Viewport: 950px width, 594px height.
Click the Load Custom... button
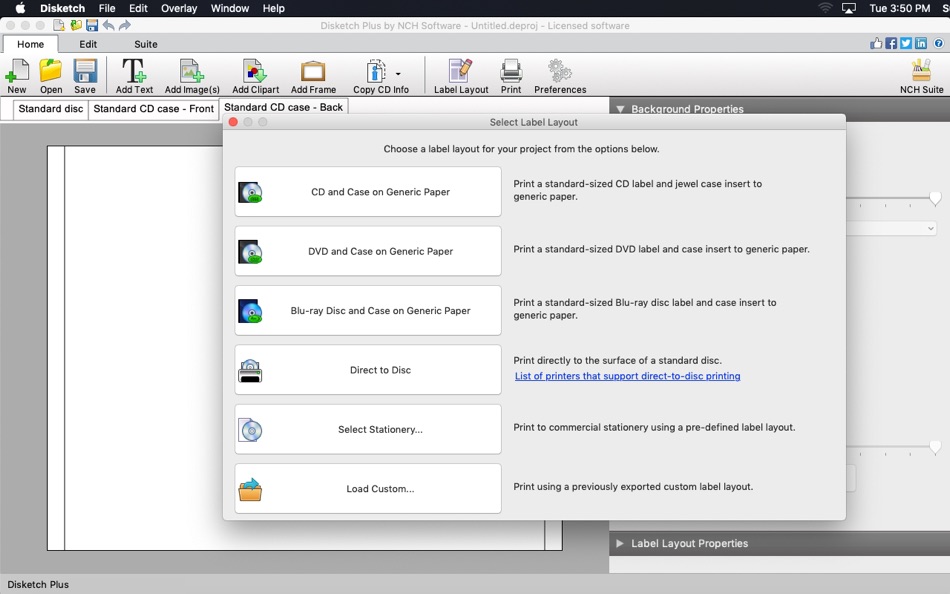[368, 489]
